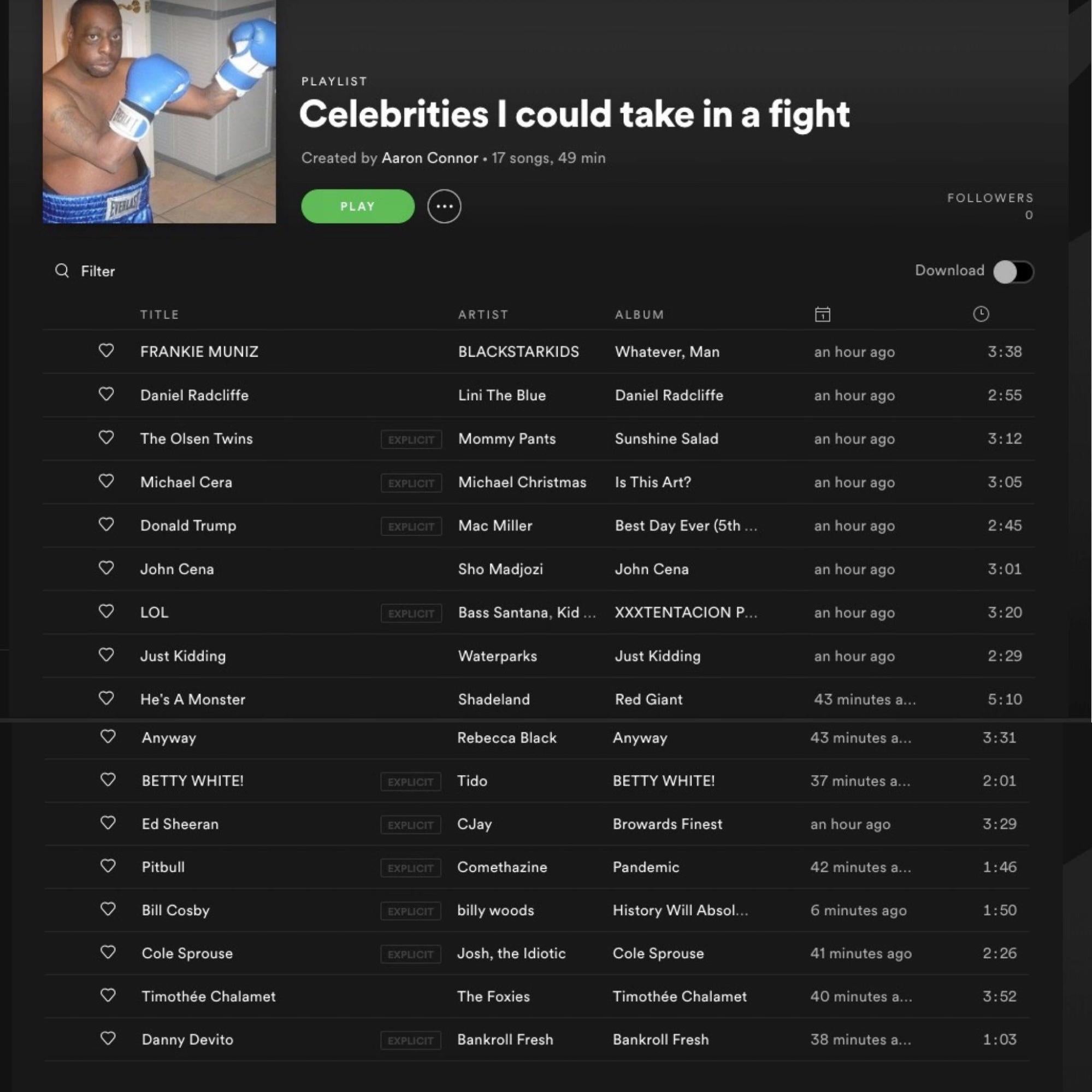Open creator profile Aaron Connor

tap(430, 158)
